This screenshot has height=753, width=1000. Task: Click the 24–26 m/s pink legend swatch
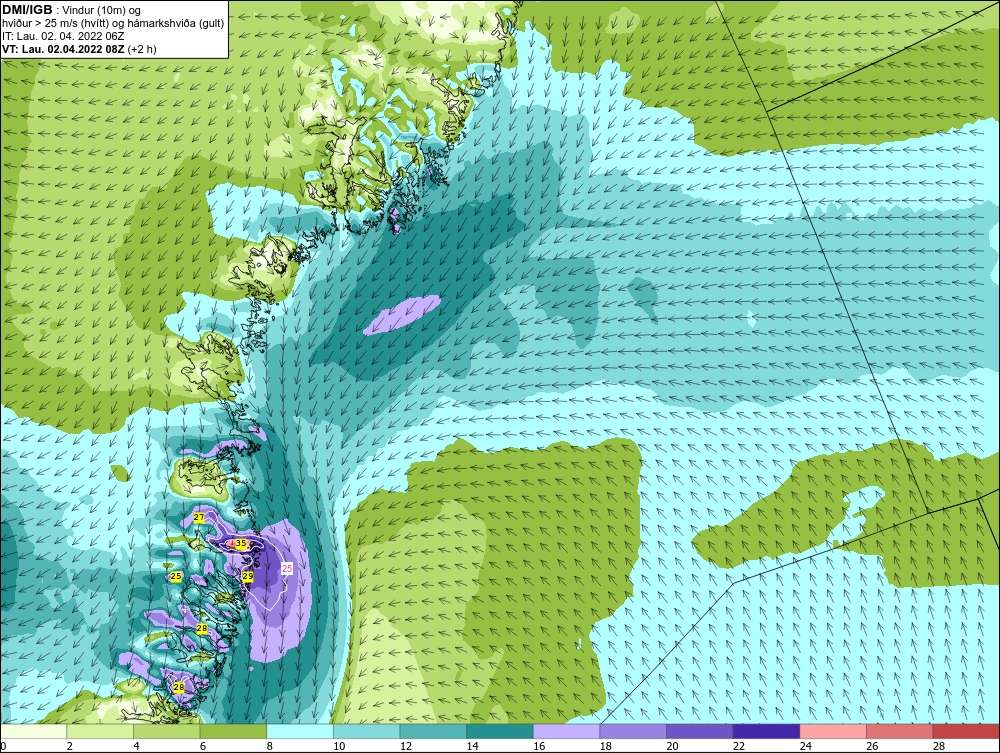click(x=833, y=731)
